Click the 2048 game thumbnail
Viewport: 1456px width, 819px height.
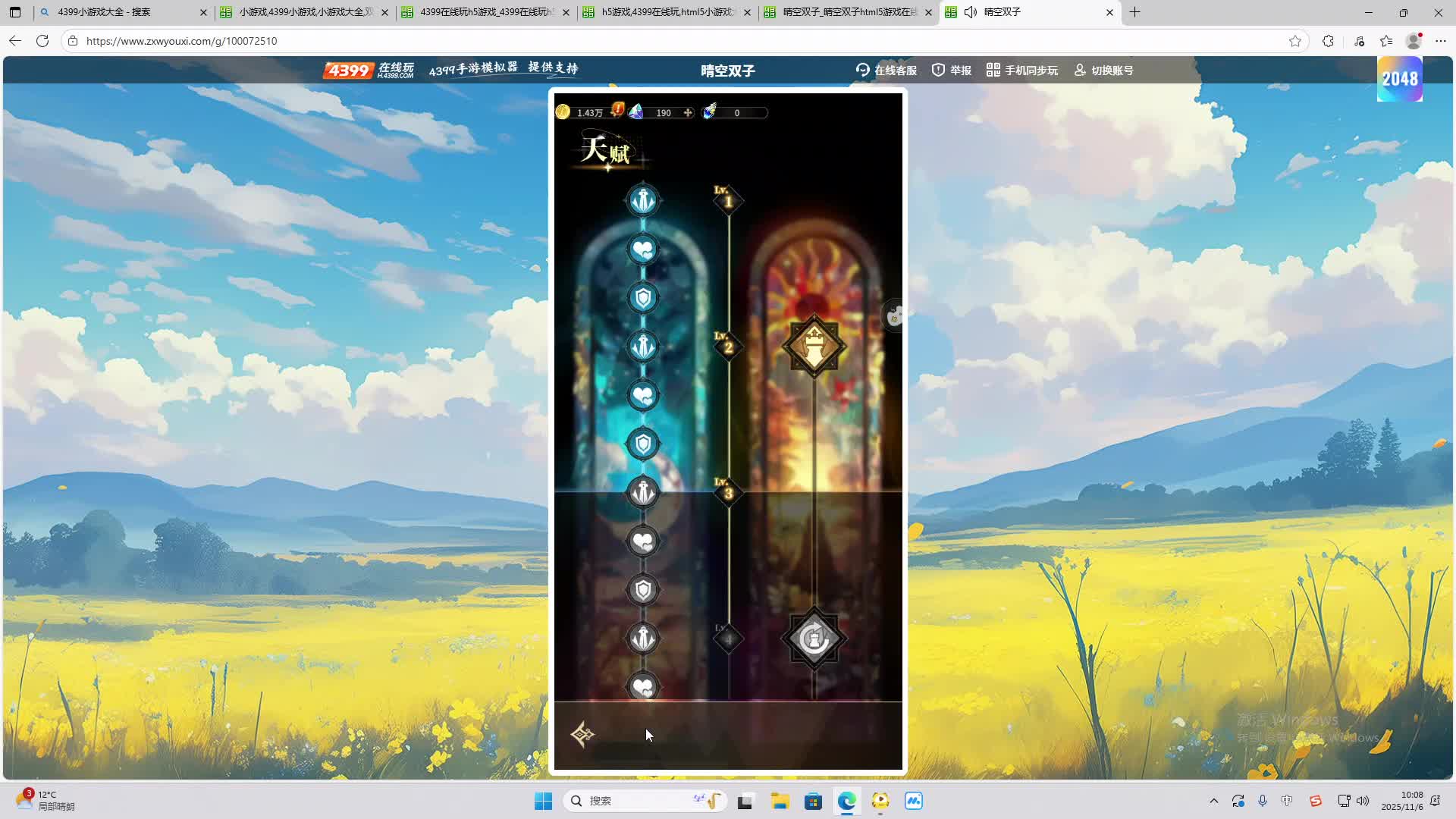(x=1399, y=79)
